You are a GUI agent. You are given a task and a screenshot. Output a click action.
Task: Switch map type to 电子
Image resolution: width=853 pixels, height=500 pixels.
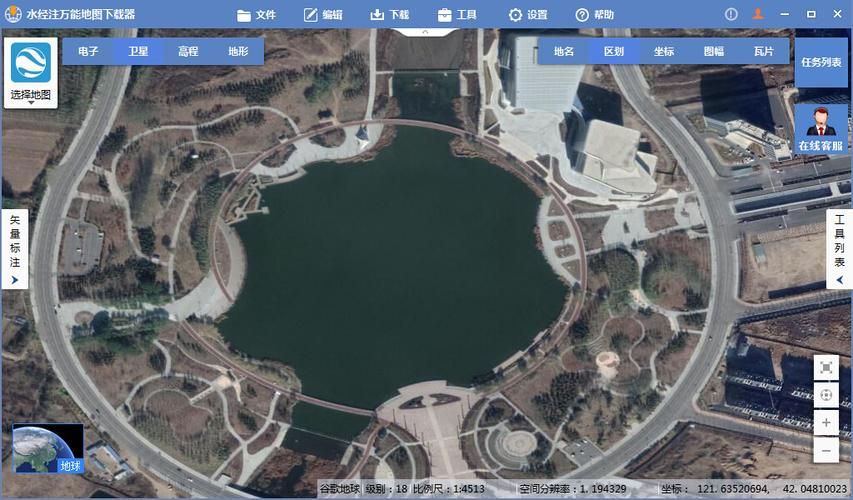click(88, 52)
